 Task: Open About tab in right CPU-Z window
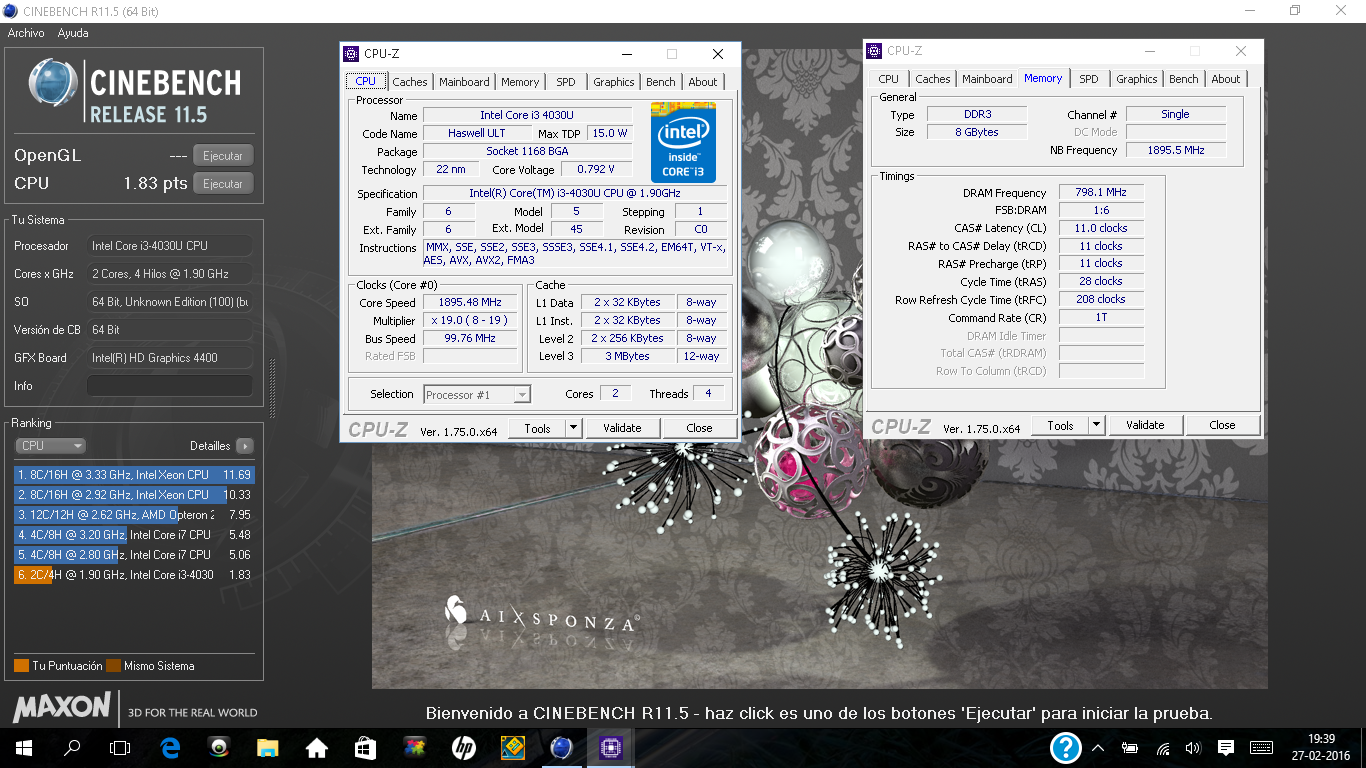click(x=1226, y=79)
